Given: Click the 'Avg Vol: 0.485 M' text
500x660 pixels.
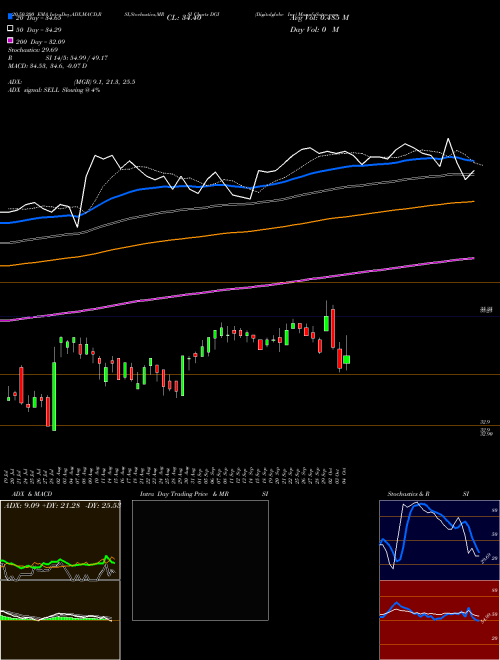Looking at the screenshot, I should pyautogui.click(x=319, y=18).
